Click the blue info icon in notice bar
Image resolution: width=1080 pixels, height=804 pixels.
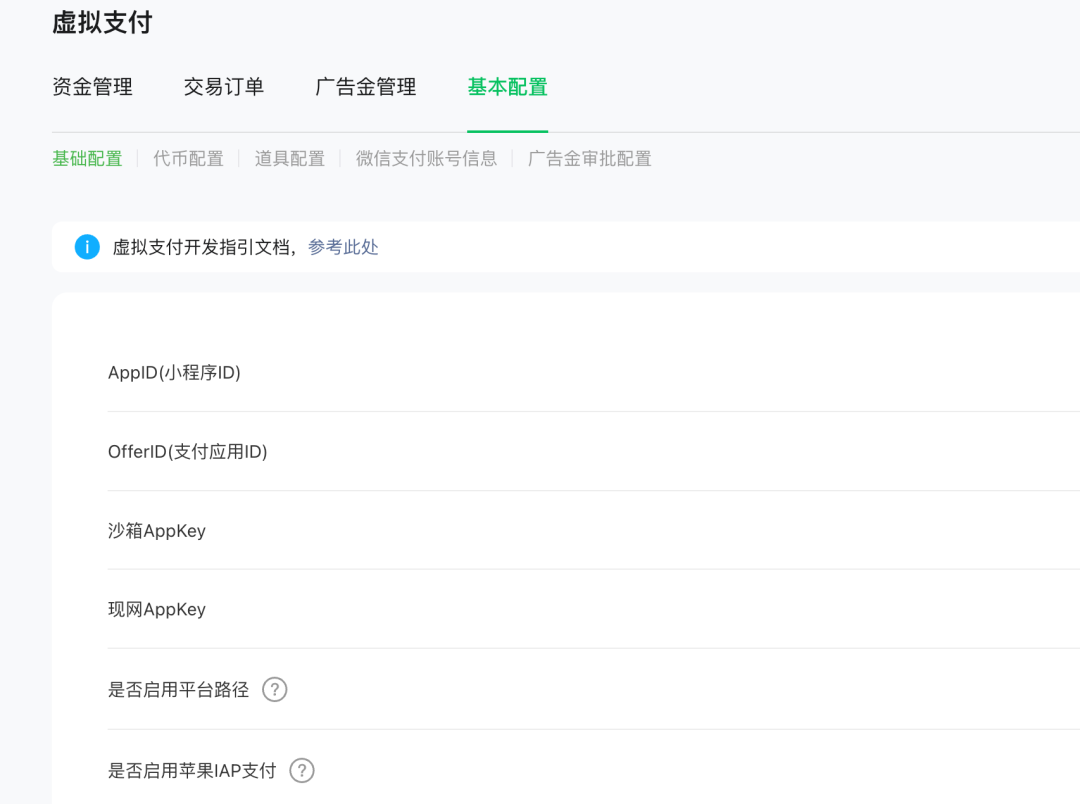(x=87, y=247)
